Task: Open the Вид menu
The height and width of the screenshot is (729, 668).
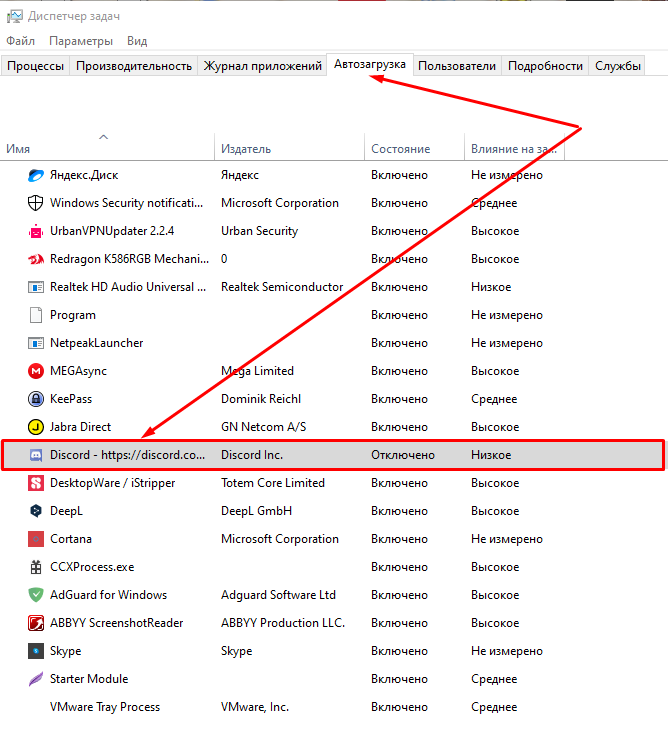Action: click(x=137, y=41)
